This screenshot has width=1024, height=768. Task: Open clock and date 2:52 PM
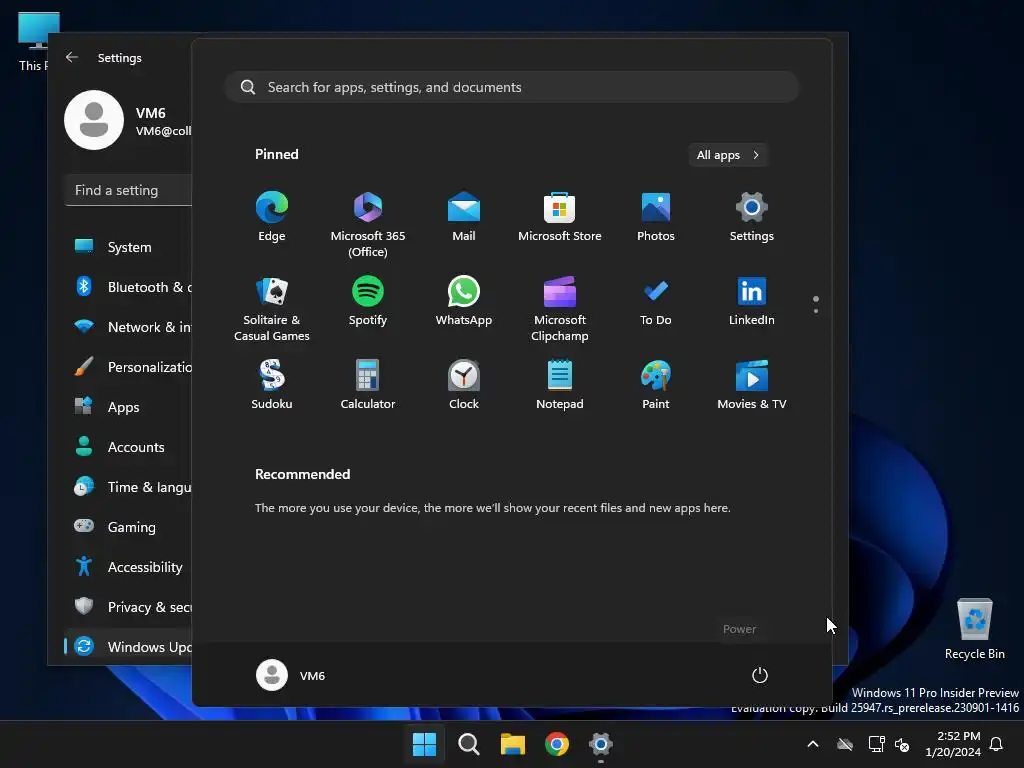[x=953, y=744]
